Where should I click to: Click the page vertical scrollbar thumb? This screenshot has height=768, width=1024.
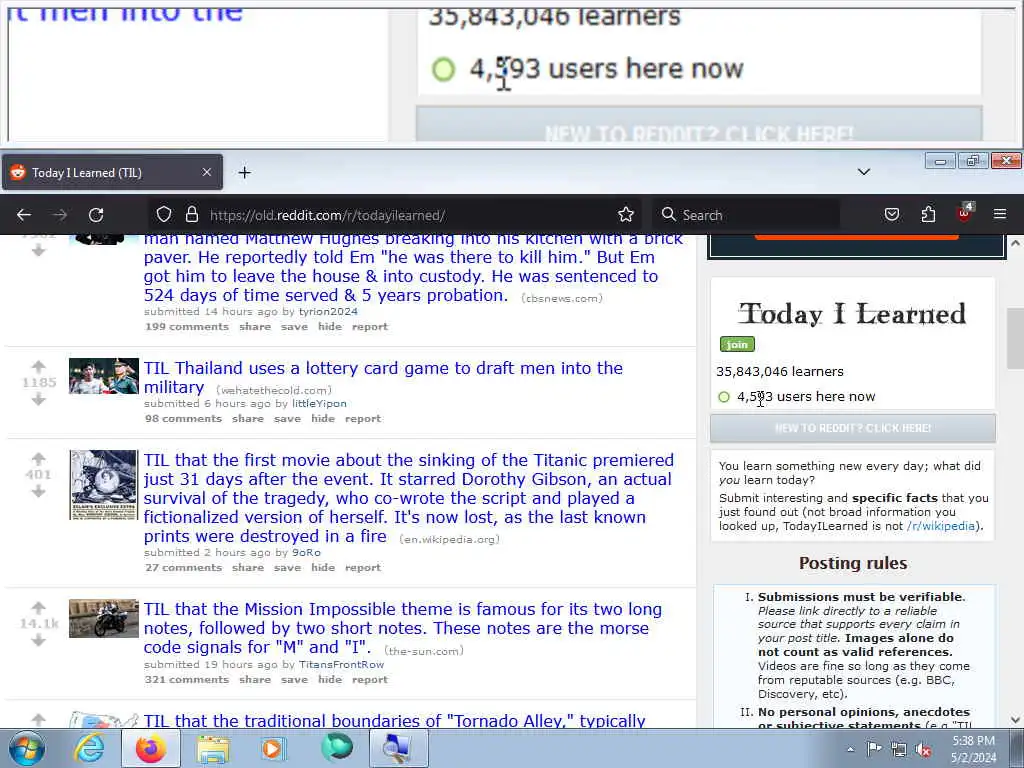point(1015,338)
